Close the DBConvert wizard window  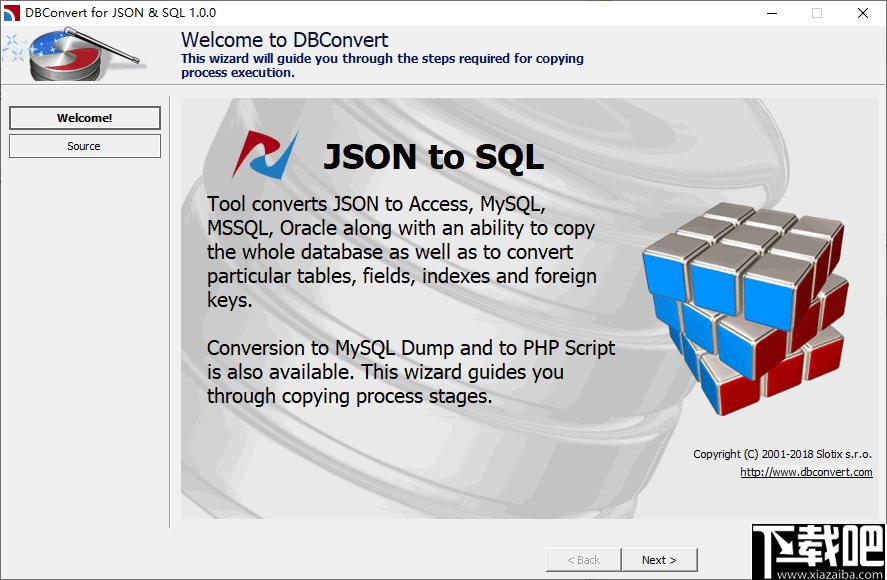(x=863, y=13)
